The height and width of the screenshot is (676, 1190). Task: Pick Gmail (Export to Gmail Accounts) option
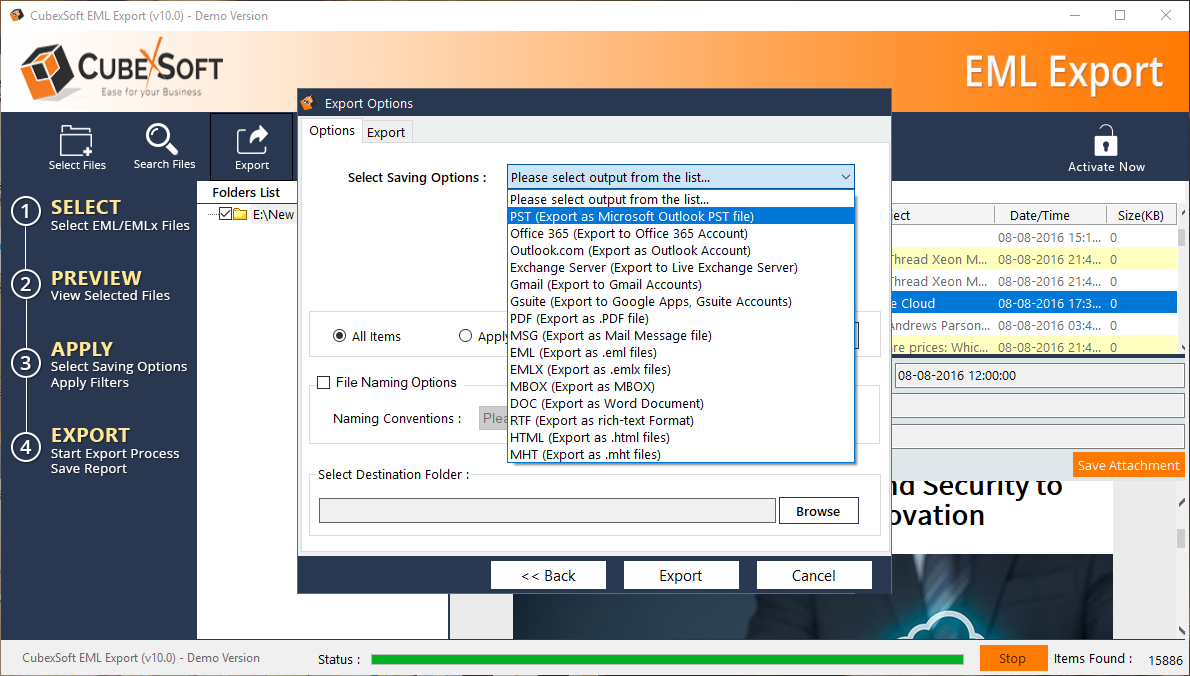click(605, 285)
